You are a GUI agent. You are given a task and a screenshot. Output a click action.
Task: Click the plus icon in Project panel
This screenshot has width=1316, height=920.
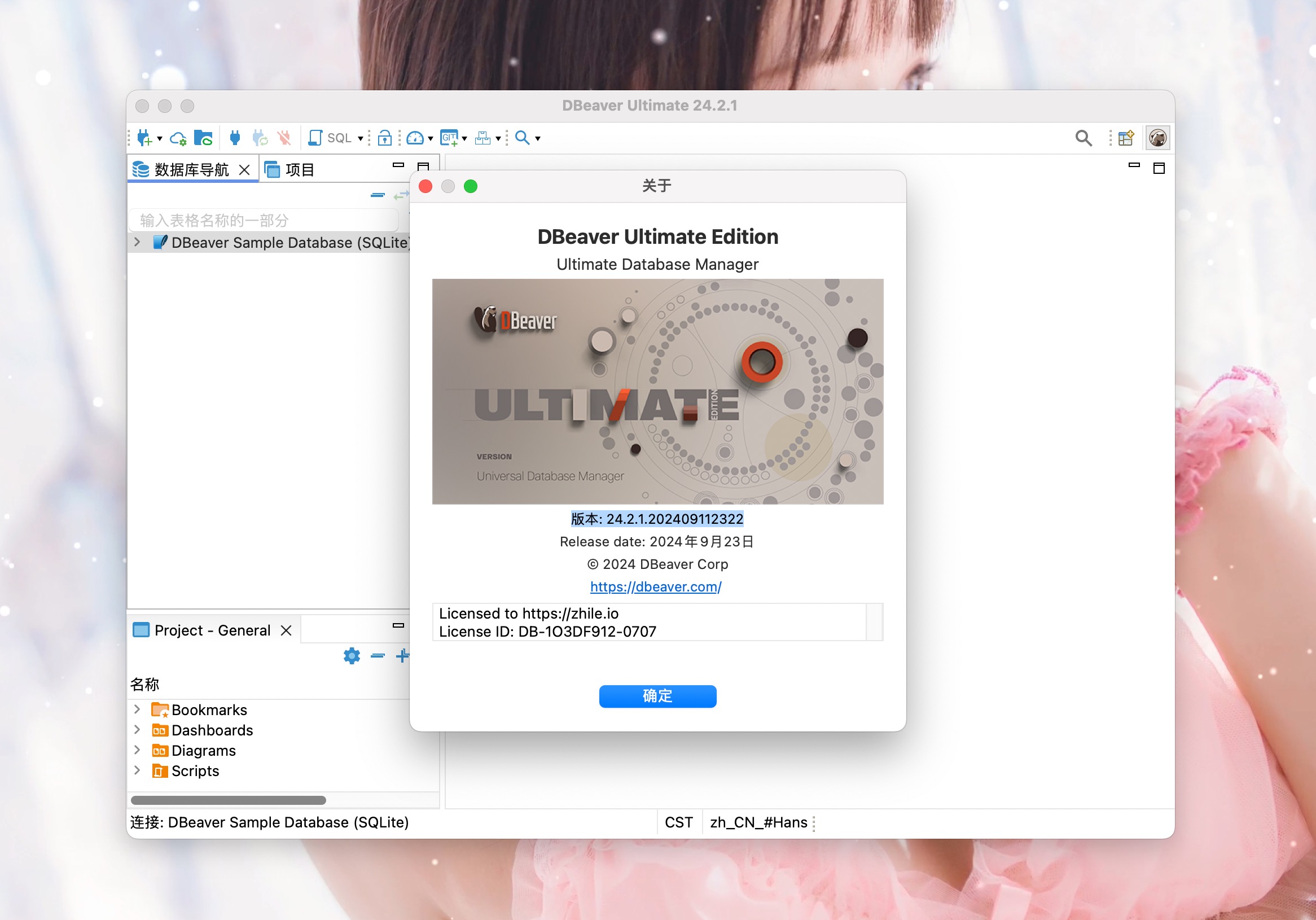pos(403,656)
